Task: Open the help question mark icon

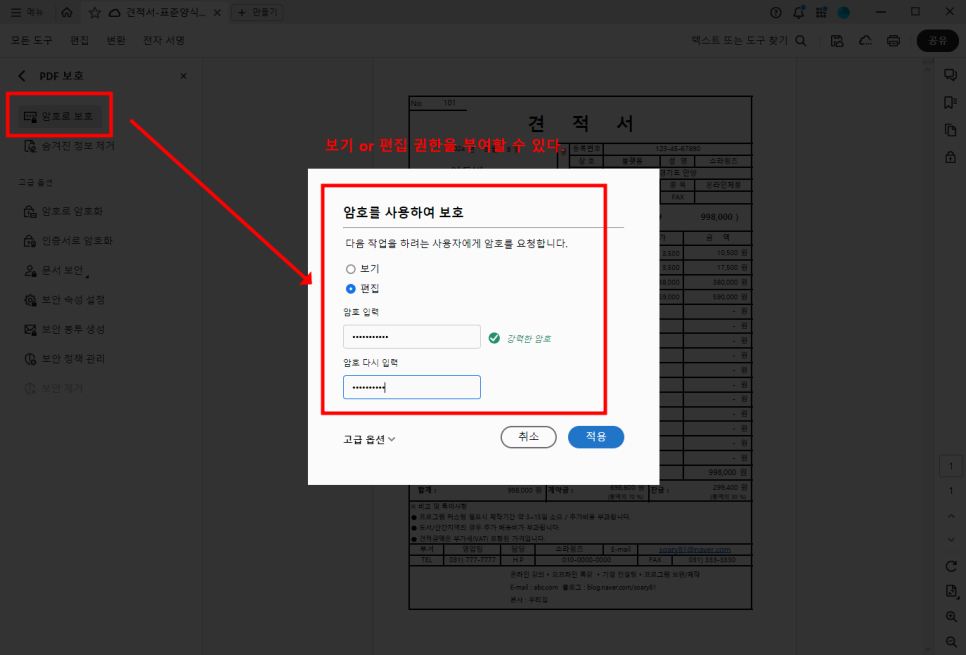Action: 776,12
